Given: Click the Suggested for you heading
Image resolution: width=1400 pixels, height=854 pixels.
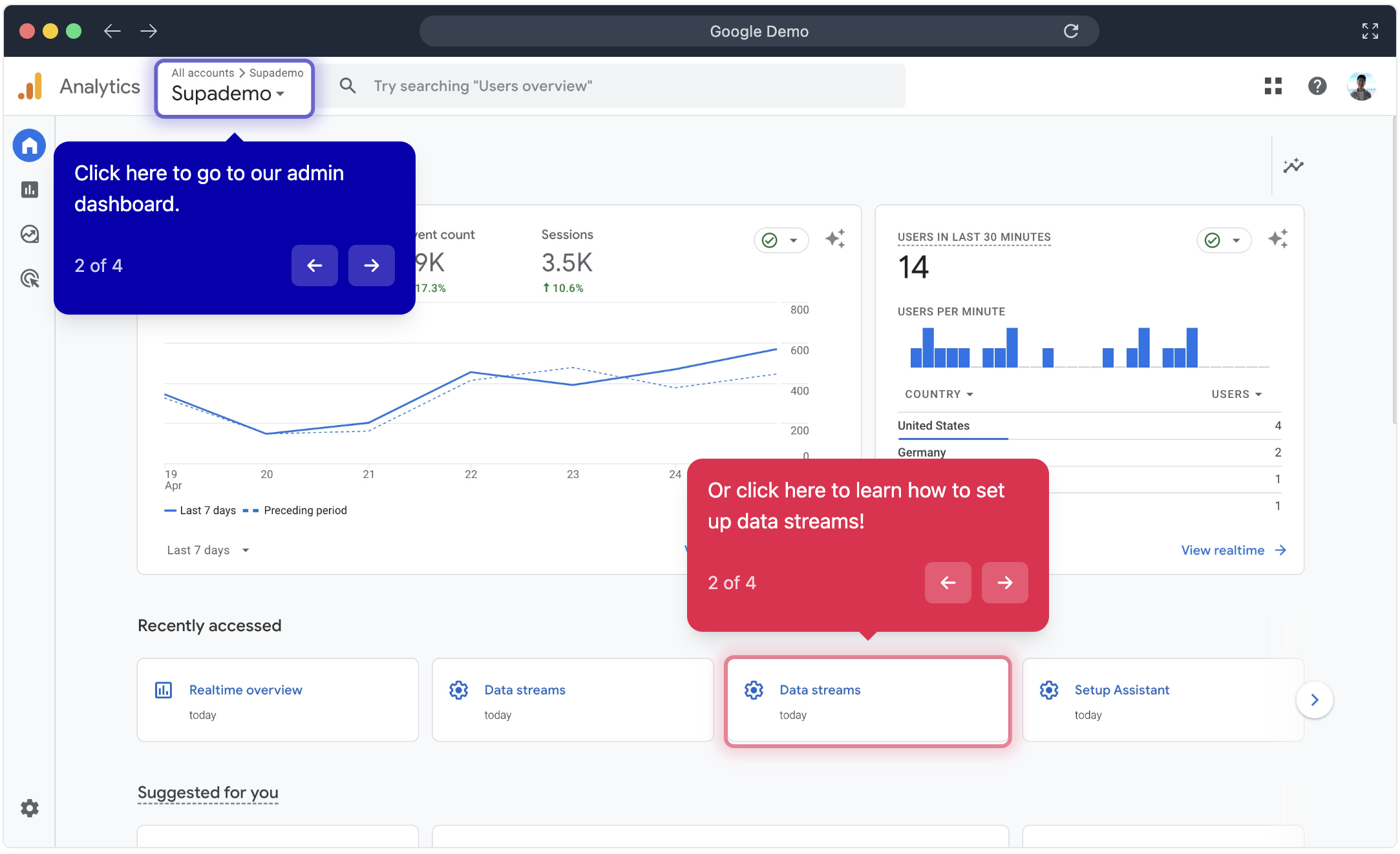Looking at the screenshot, I should point(208,793).
